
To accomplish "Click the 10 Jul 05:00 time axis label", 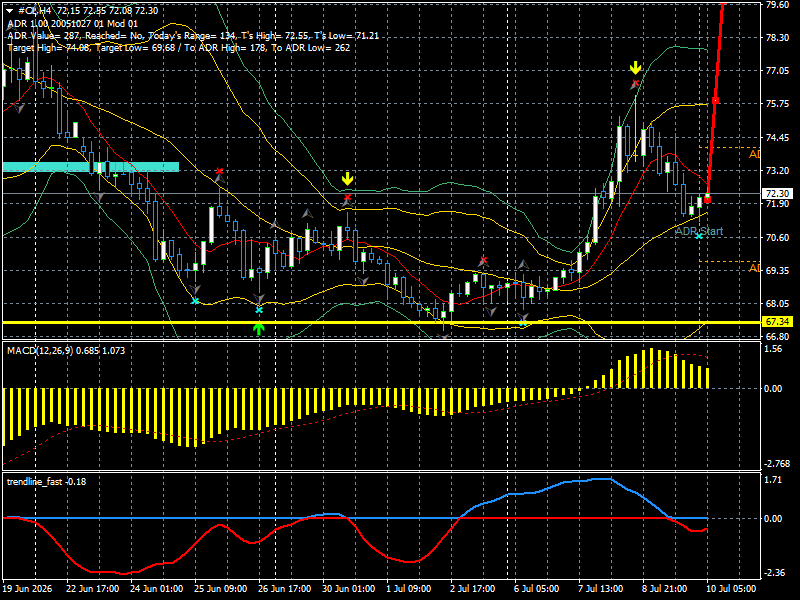I will pos(733,588).
